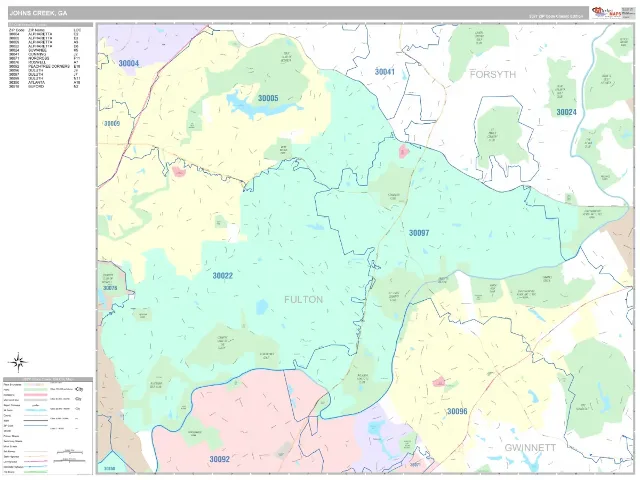Viewport: 640px width, 480px height.
Task: Select ZIP code label 30041
Action: 384,72
